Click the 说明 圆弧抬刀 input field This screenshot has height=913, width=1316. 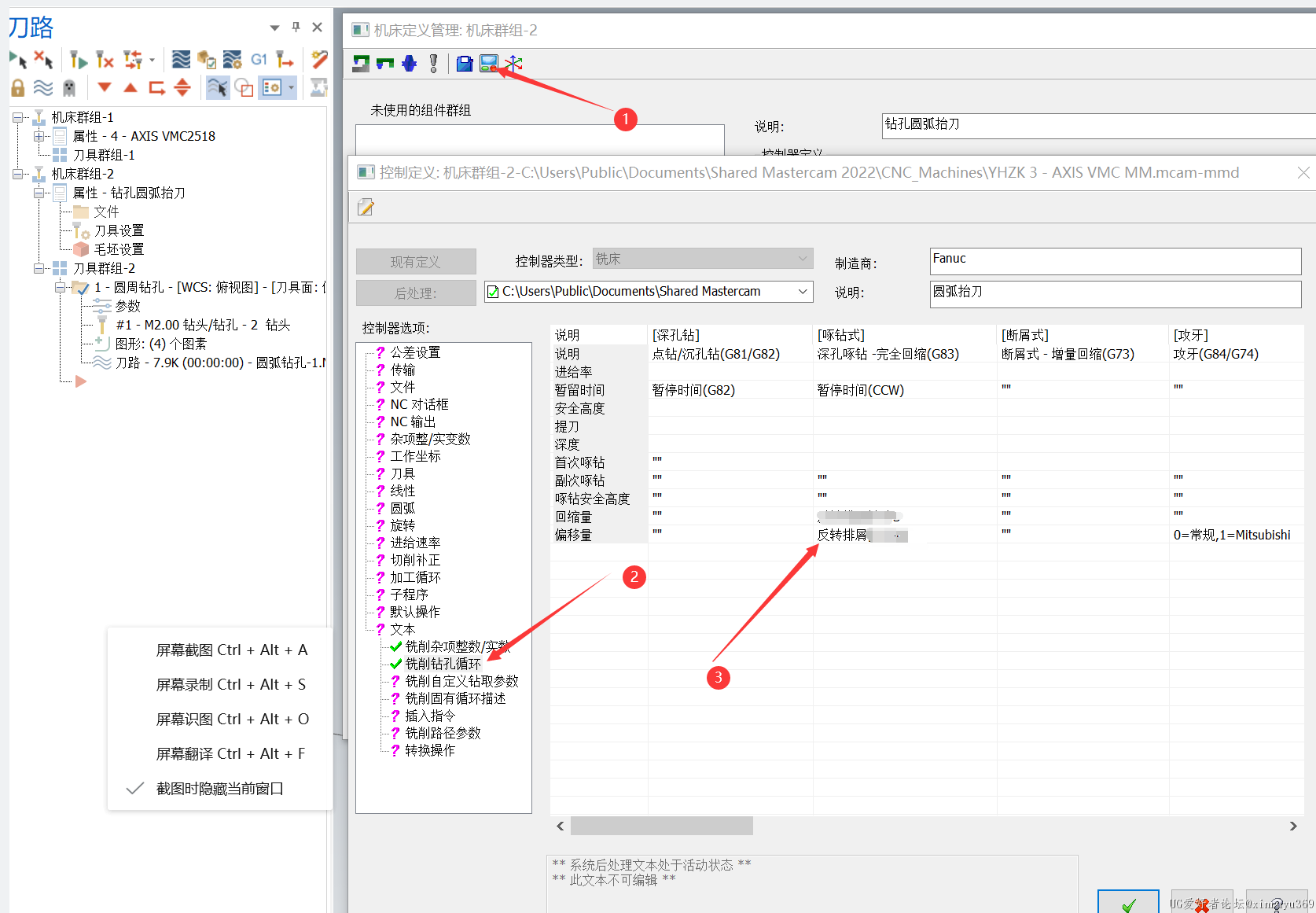click(1115, 293)
